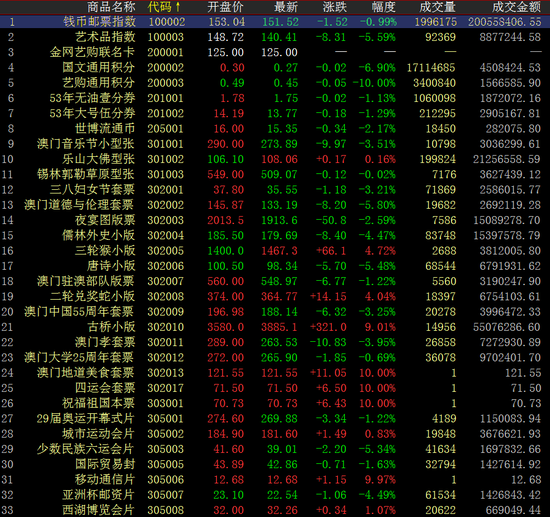Click code 305008
The width and height of the screenshot is (550, 517).
pyautogui.click(x=166, y=510)
